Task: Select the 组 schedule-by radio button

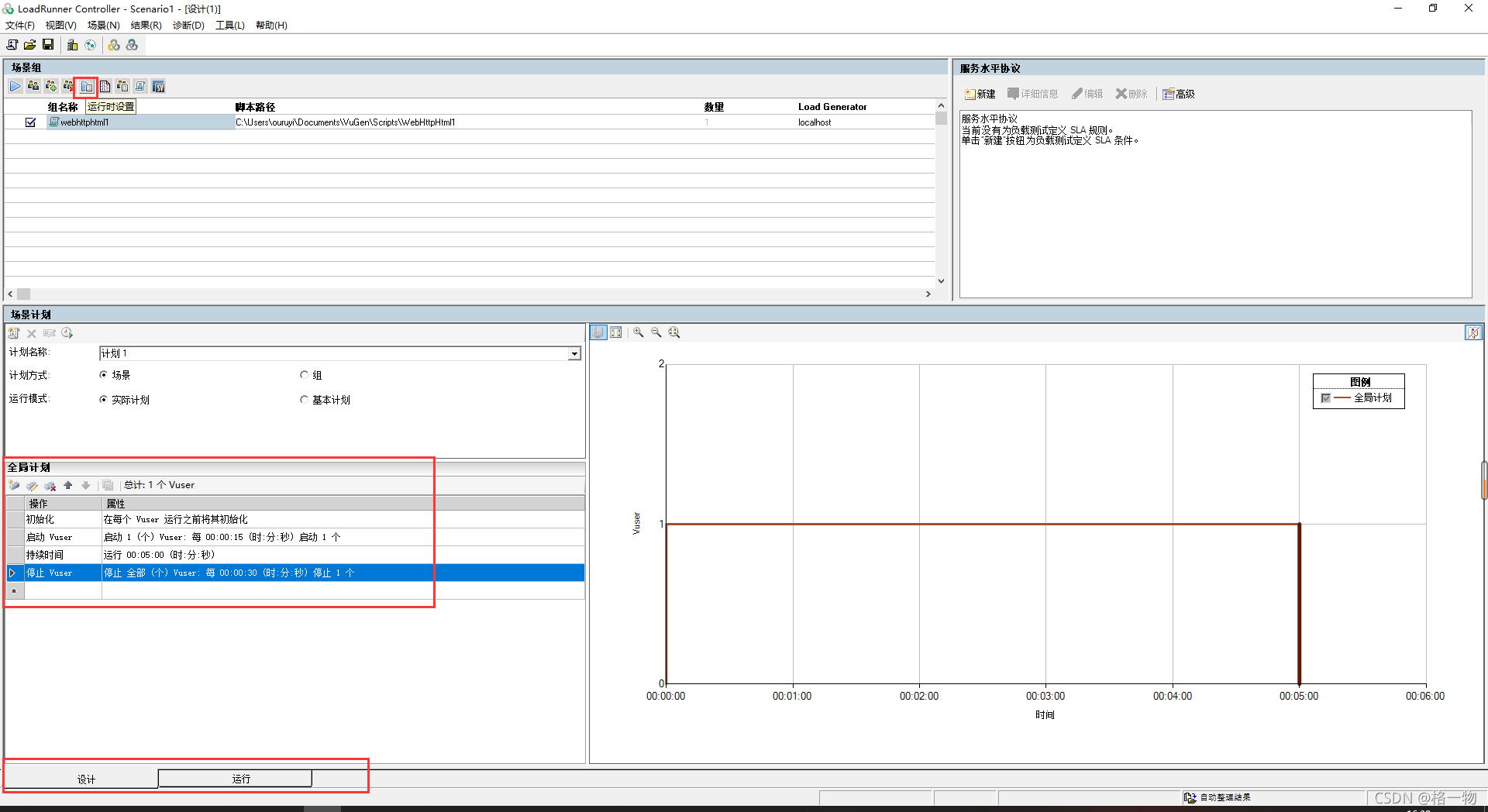Action: click(304, 375)
